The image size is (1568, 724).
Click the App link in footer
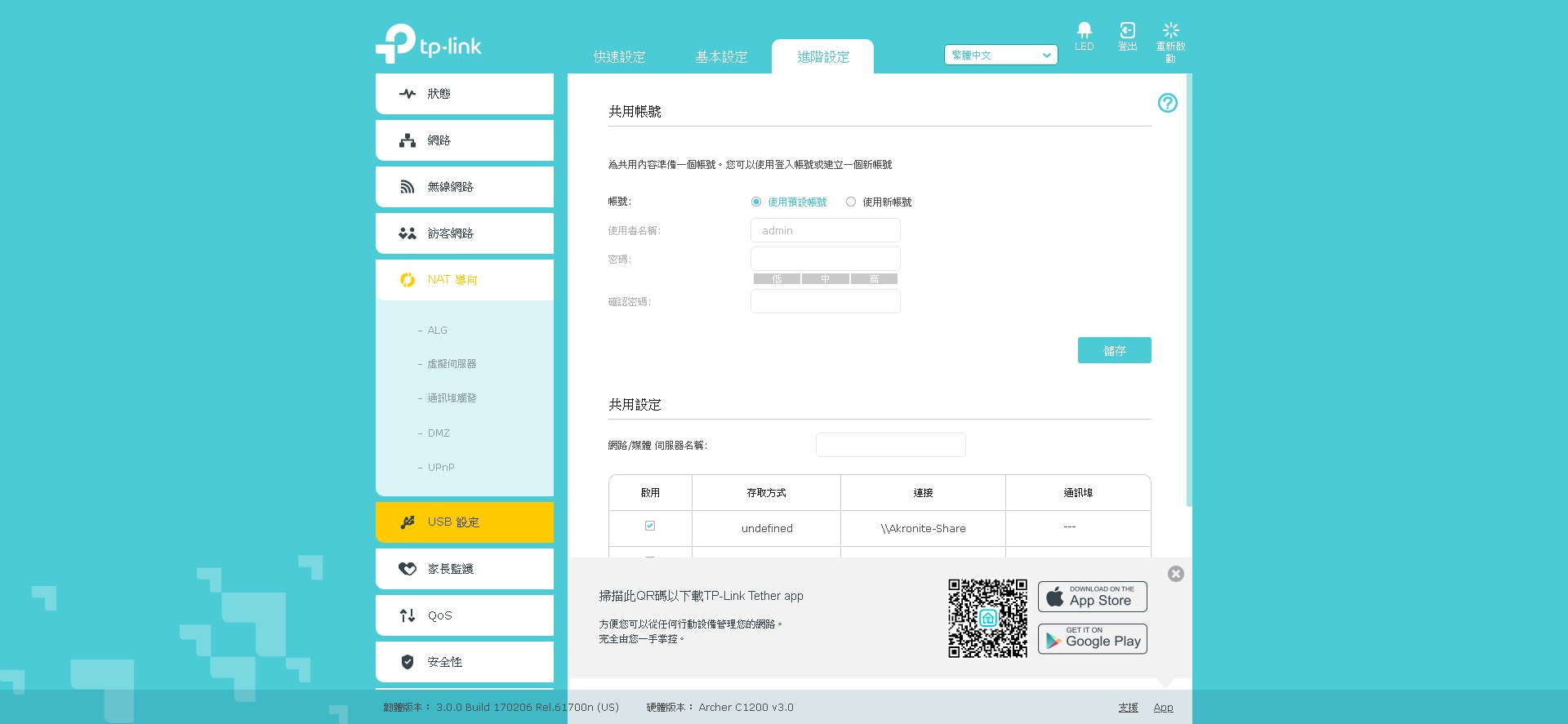pos(1163,708)
